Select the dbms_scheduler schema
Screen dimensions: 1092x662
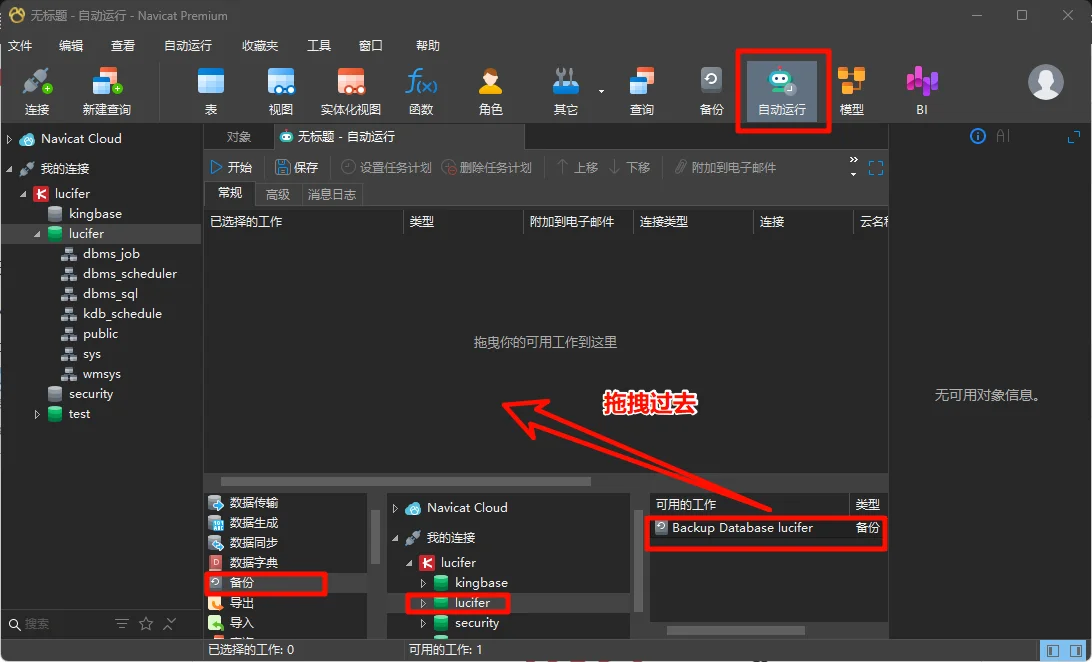point(130,274)
